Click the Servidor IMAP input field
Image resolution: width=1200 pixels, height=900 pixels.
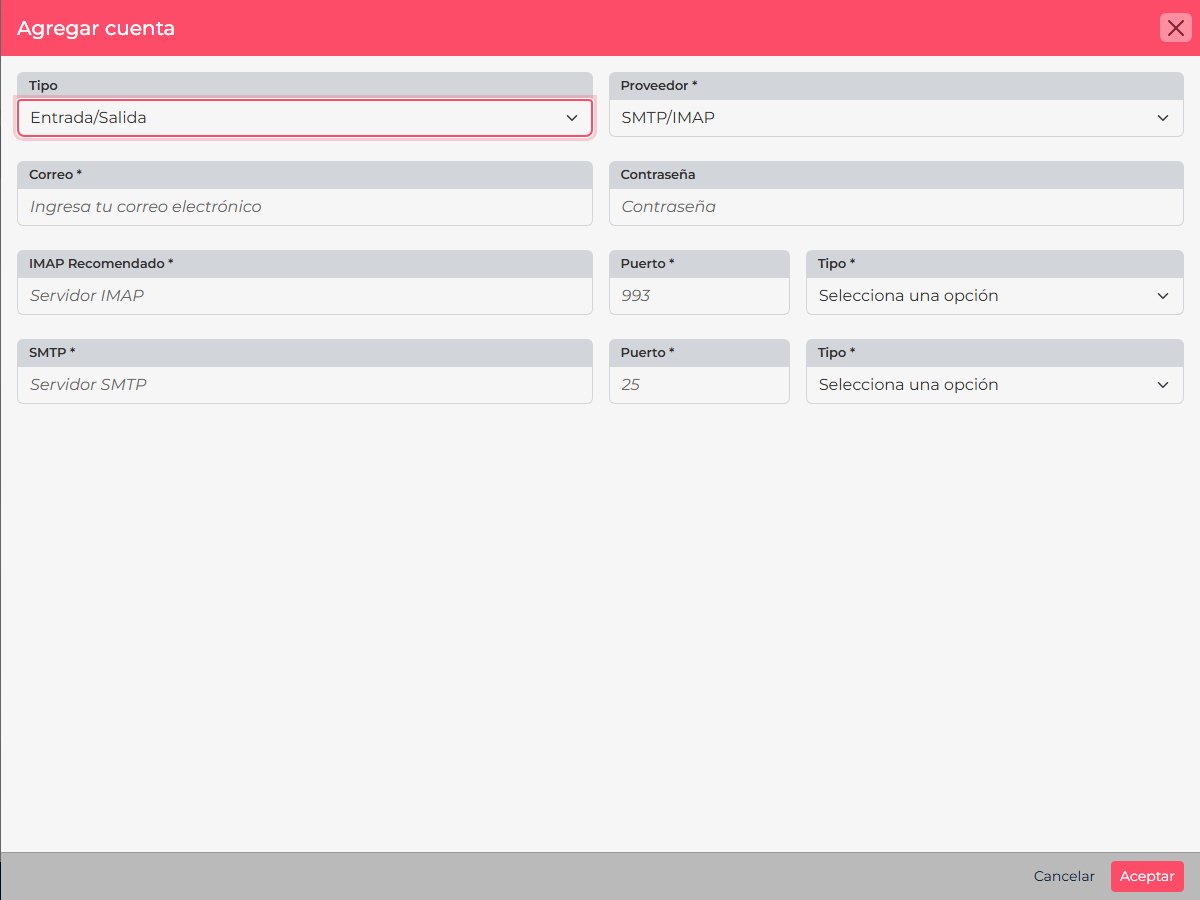(x=305, y=296)
